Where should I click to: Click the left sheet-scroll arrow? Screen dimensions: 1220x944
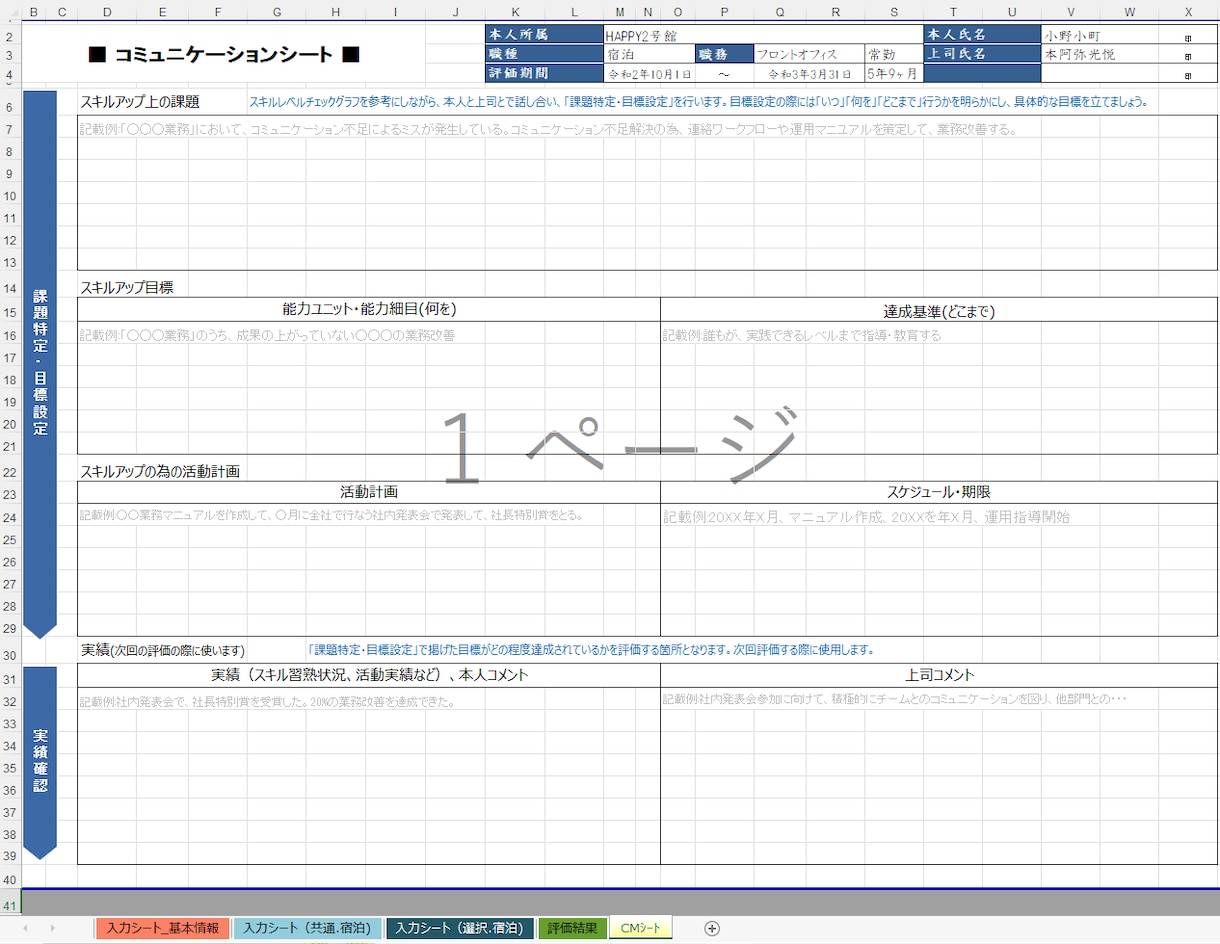pos(24,928)
